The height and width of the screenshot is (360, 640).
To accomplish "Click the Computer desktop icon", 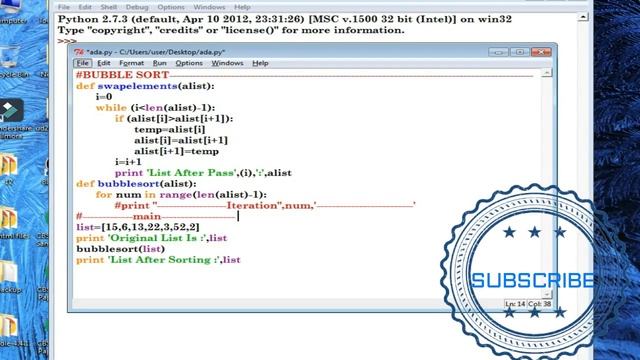I will (11, 11).
